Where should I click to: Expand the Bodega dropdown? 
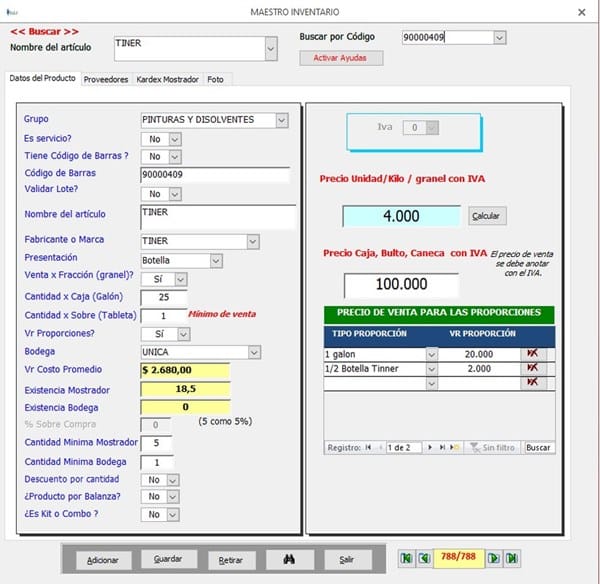coord(253,352)
